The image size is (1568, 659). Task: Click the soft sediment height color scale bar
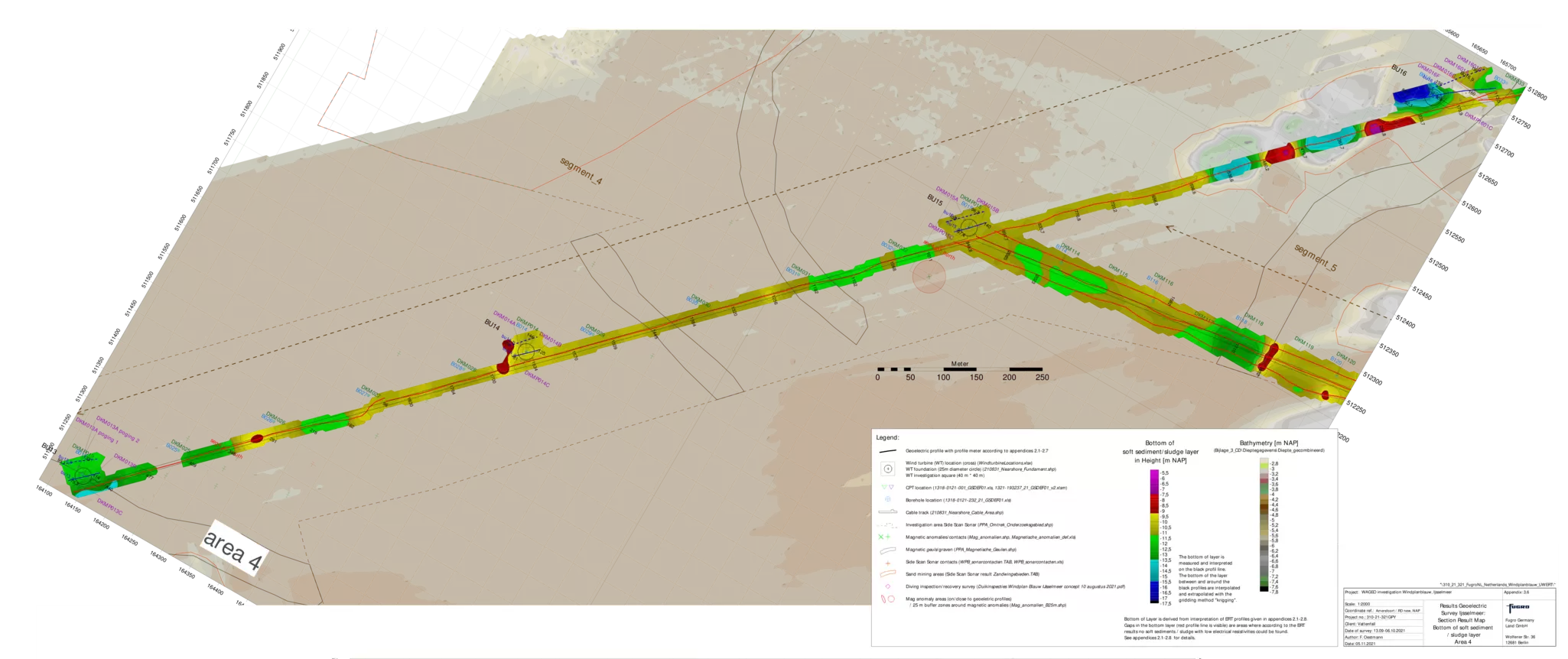click(x=1154, y=537)
